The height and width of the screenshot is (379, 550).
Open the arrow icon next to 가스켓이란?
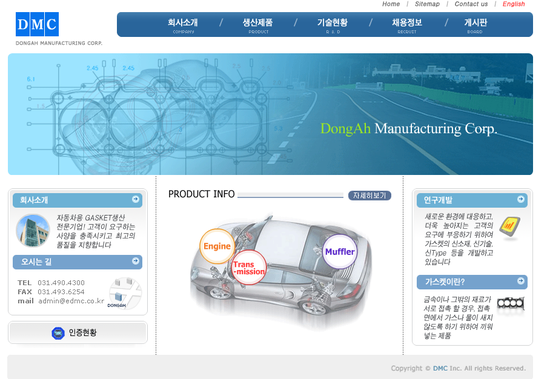pyautogui.click(x=521, y=281)
